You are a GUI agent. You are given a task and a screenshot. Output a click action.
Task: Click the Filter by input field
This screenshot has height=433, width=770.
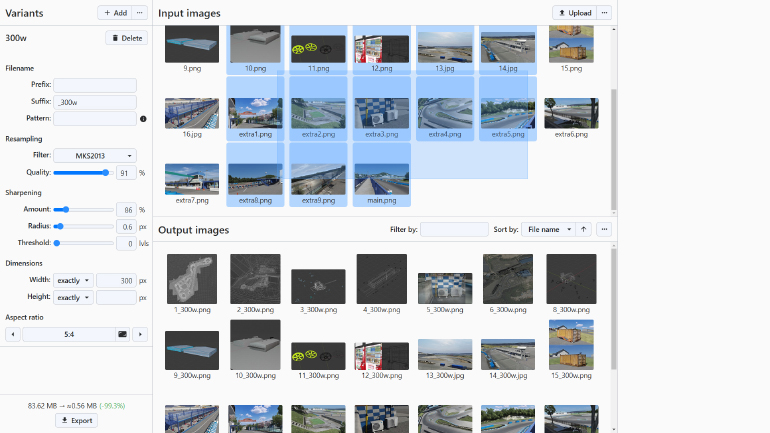(x=454, y=229)
